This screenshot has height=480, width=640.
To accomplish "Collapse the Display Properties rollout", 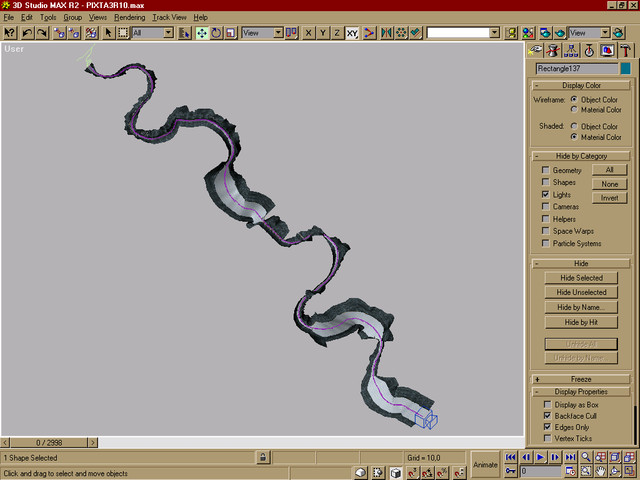I will 581,391.
